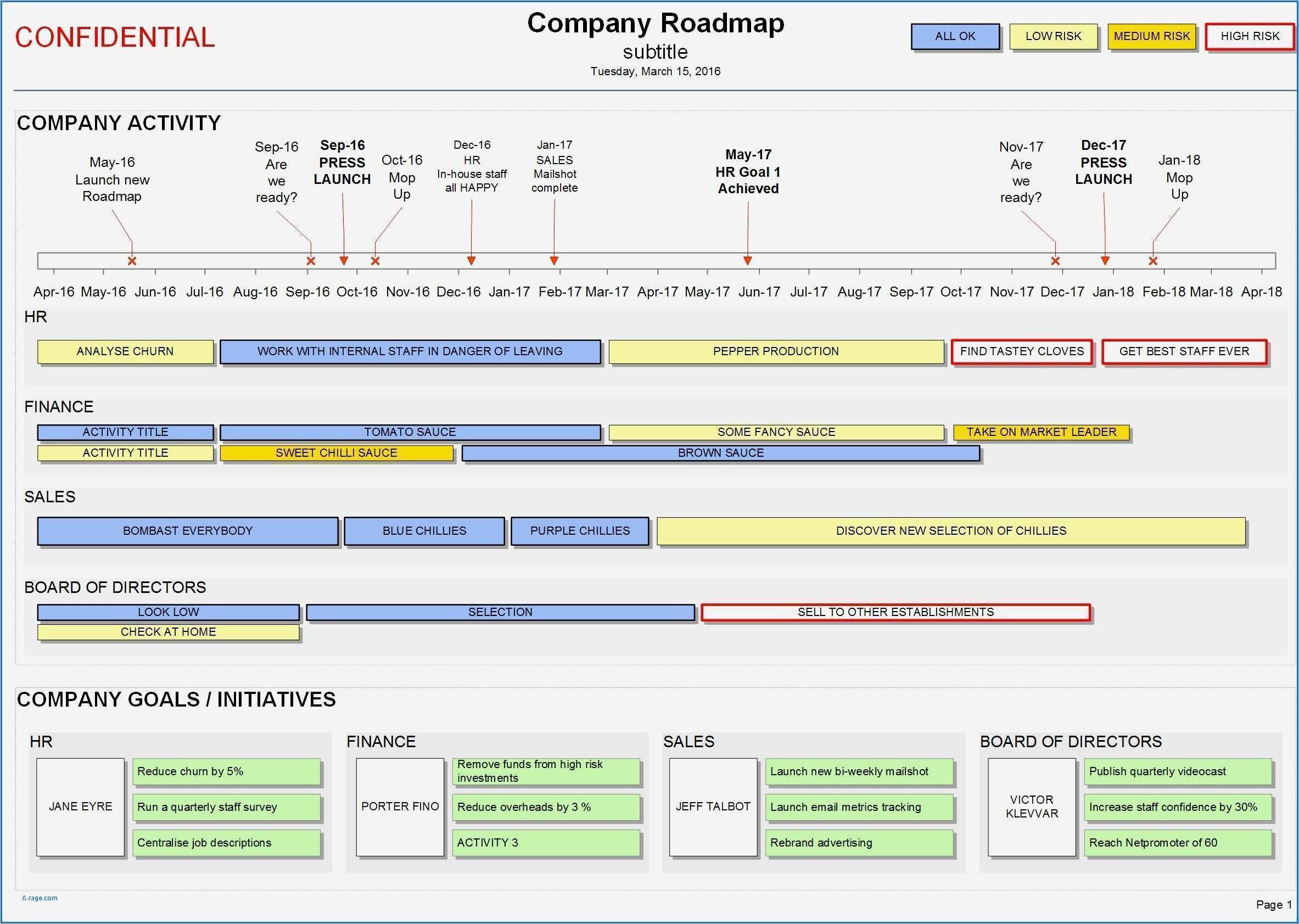This screenshot has width=1299, height=924.
Task: Select the Sep-16 PRESS LAUNCH arrow marker
Action: (344, 261)
